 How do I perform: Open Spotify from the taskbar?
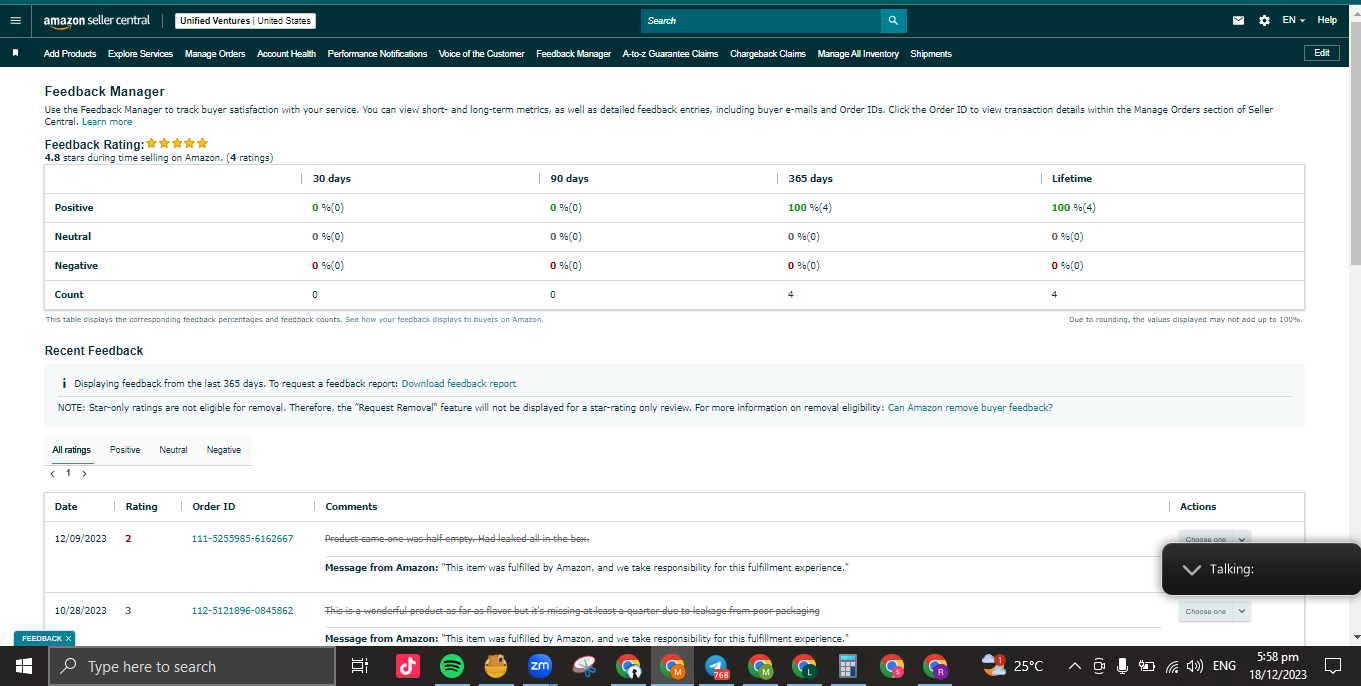(x=452, y=666)
